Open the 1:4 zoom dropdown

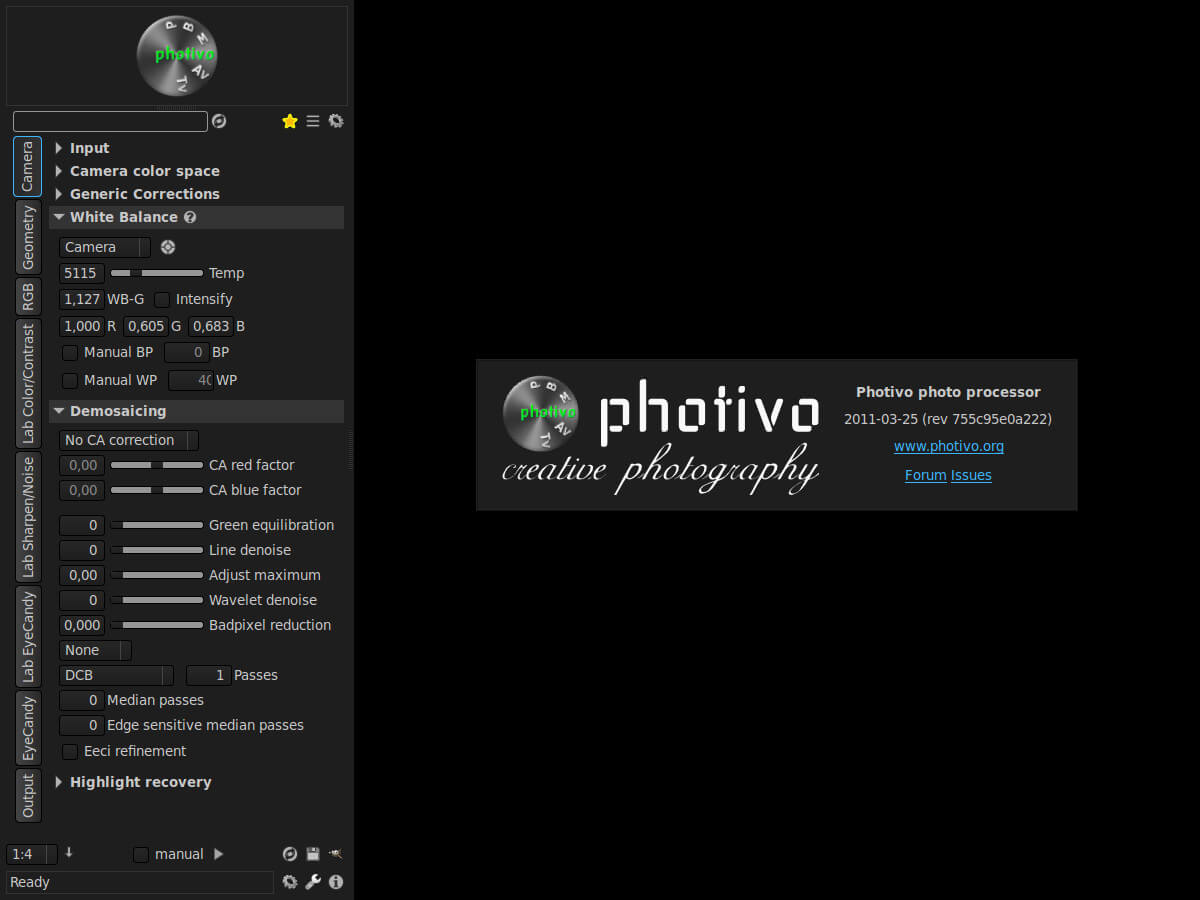tap(32, 854)
